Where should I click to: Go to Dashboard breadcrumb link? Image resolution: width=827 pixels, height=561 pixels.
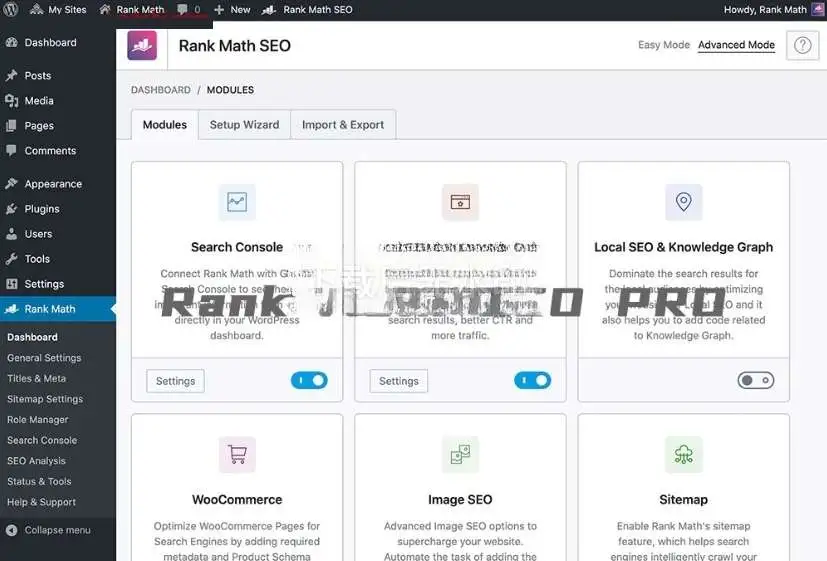pyautogui.click(x=160, y=90)
